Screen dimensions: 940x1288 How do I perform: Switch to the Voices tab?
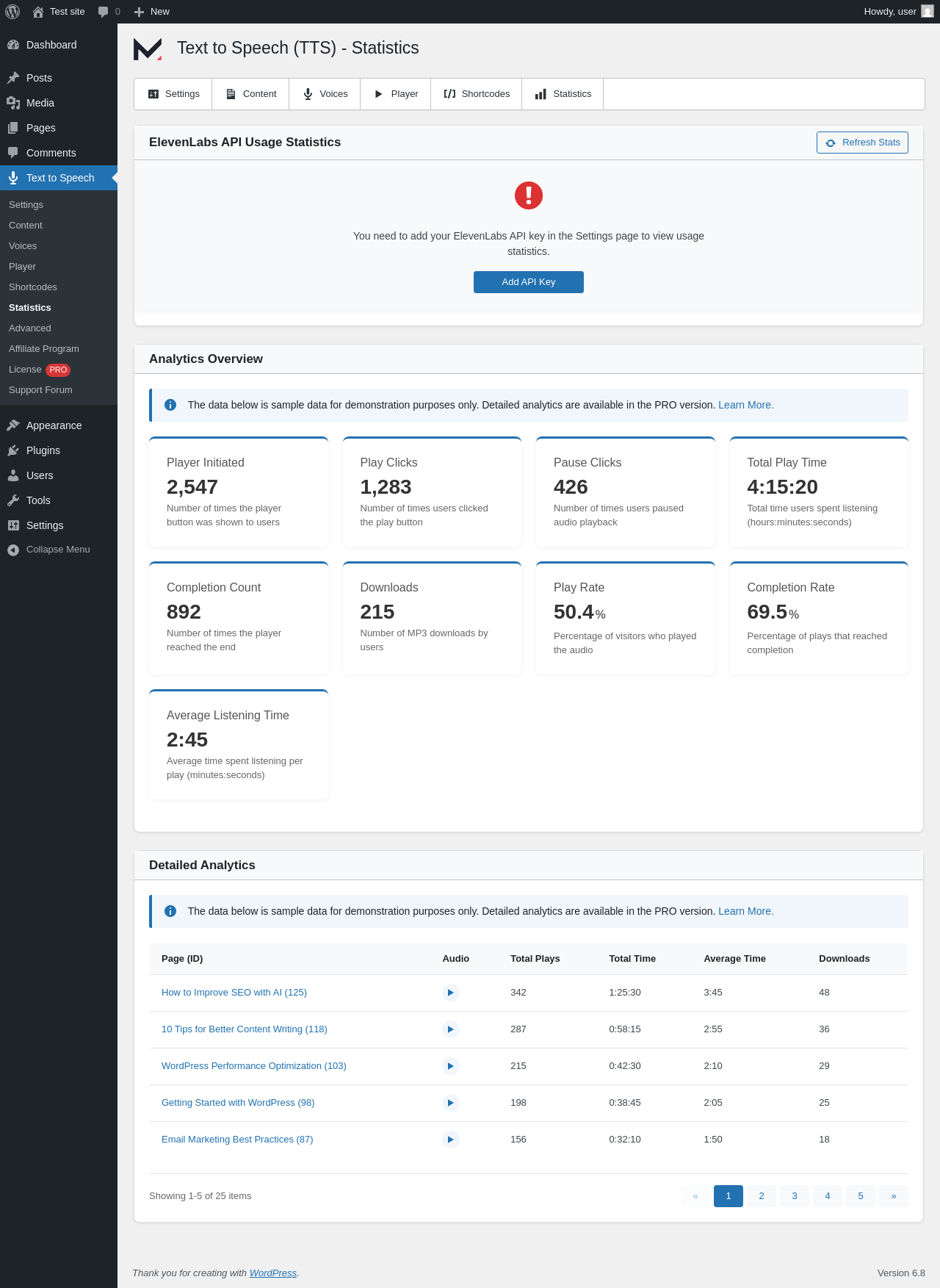tap(325, 94)
